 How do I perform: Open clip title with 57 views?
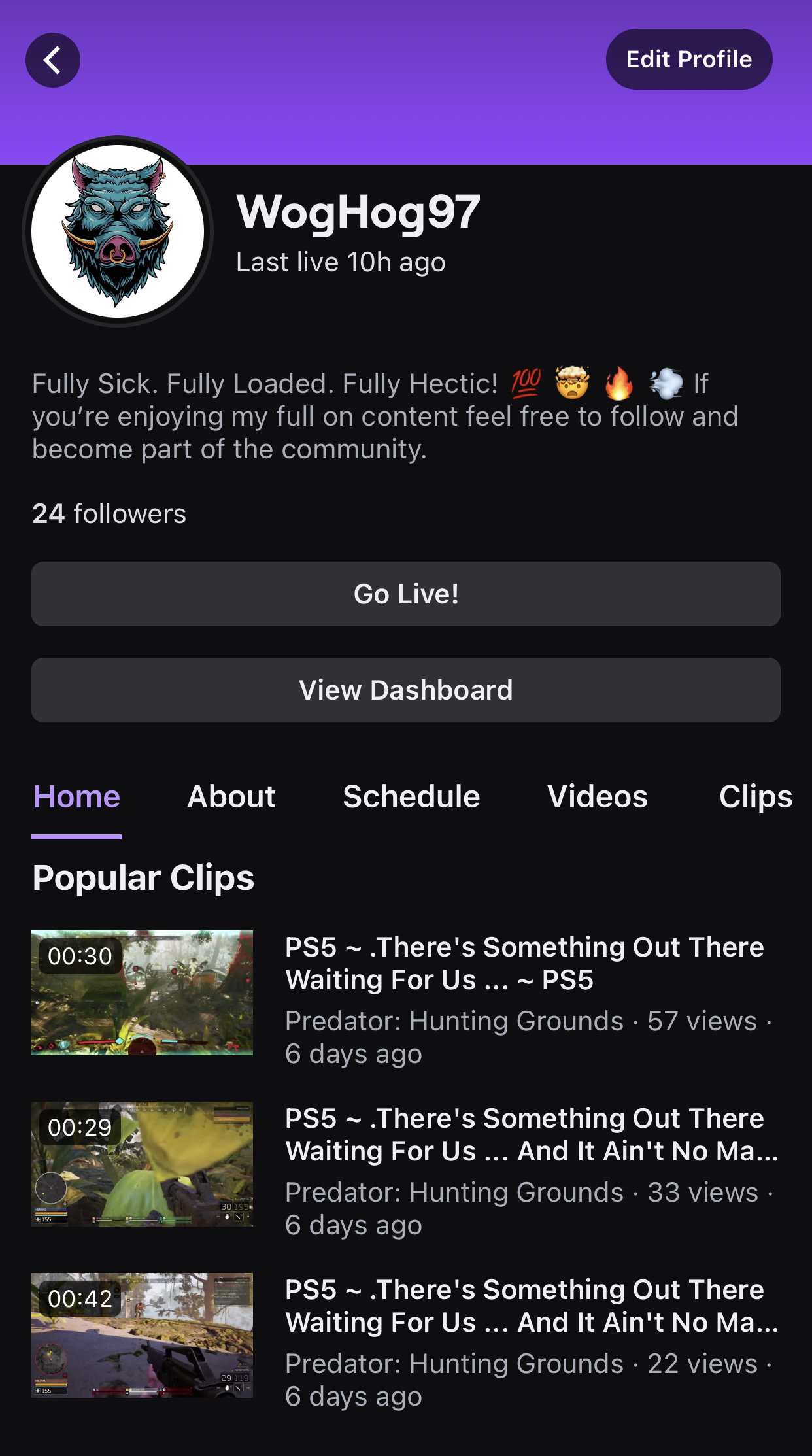(524, 964)
